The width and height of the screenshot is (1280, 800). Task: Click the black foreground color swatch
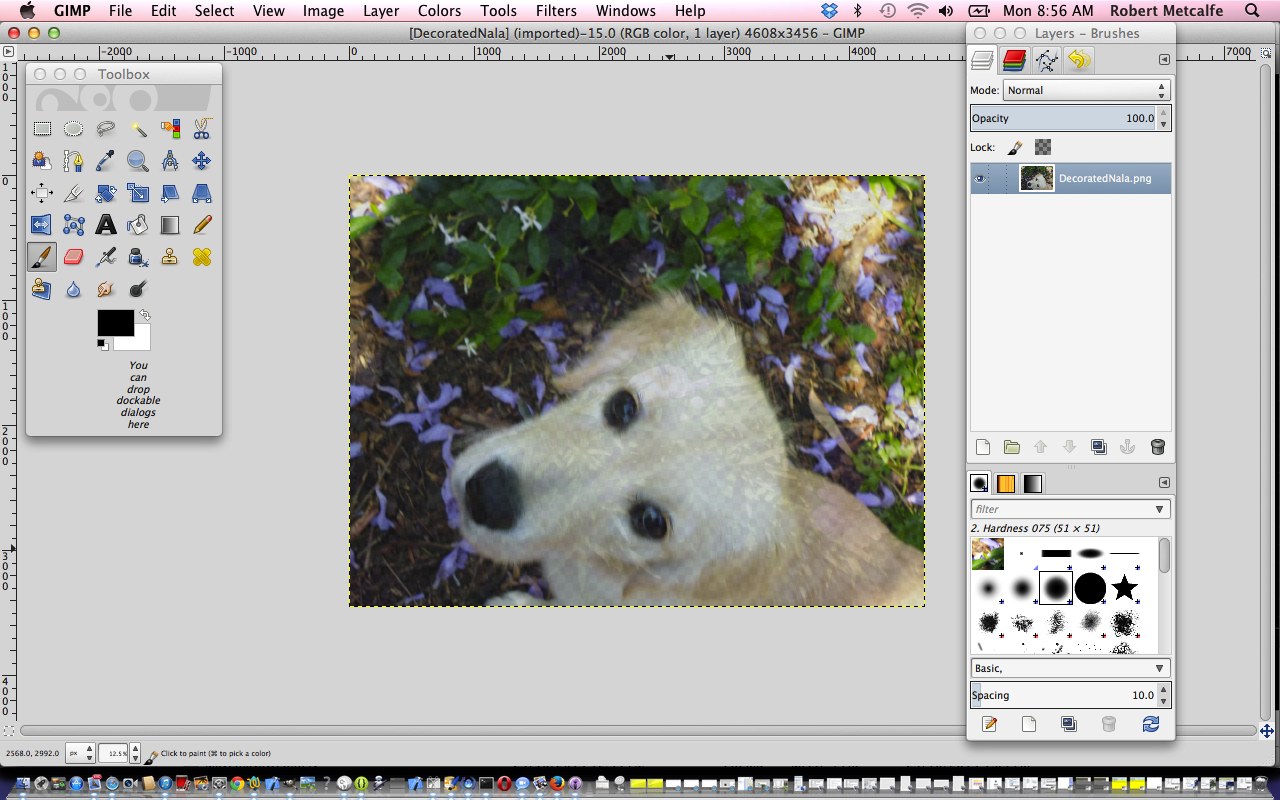(114, 322)
